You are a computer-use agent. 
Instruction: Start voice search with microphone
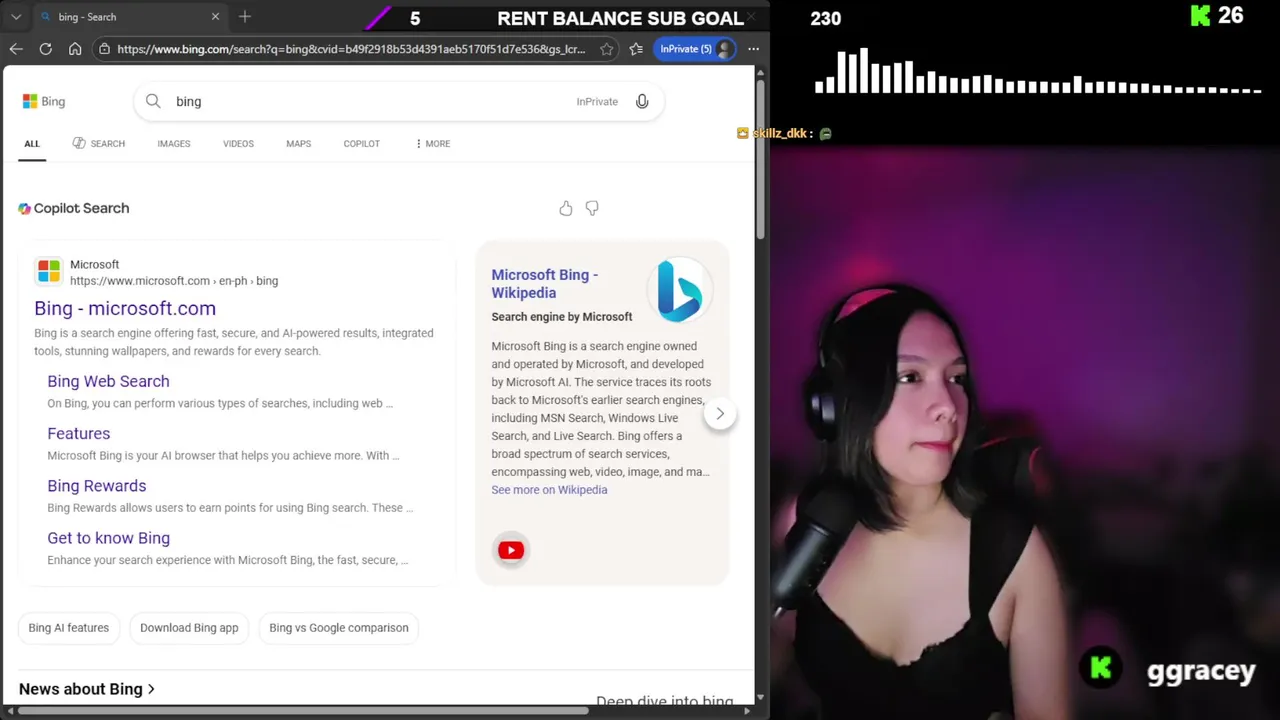tap(642, 101)
